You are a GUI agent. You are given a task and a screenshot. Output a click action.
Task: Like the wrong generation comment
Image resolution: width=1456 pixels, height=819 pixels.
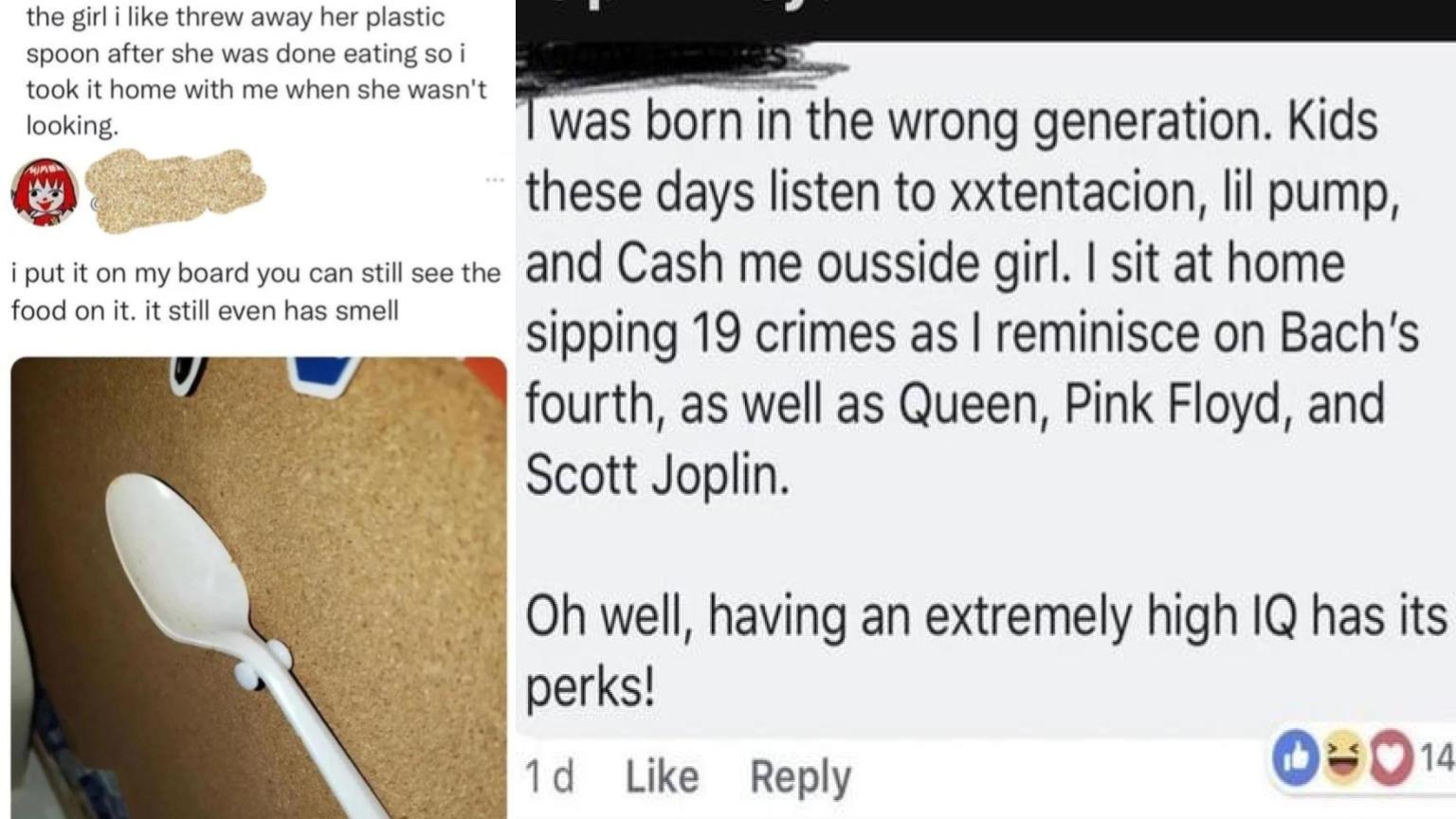pyautogui.click(x=662, y=776)
